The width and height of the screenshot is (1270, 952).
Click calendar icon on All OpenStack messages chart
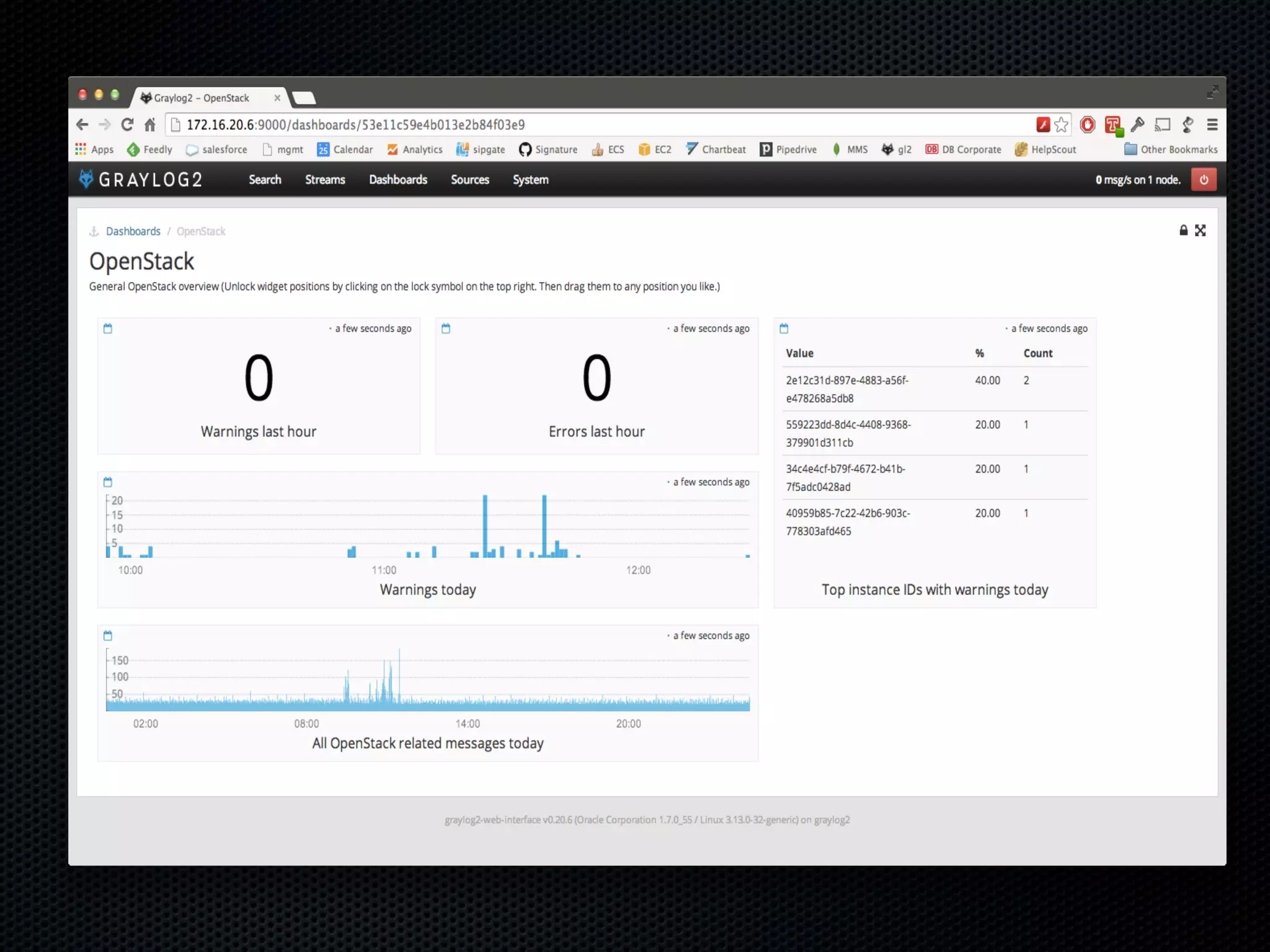click(108, 636)
